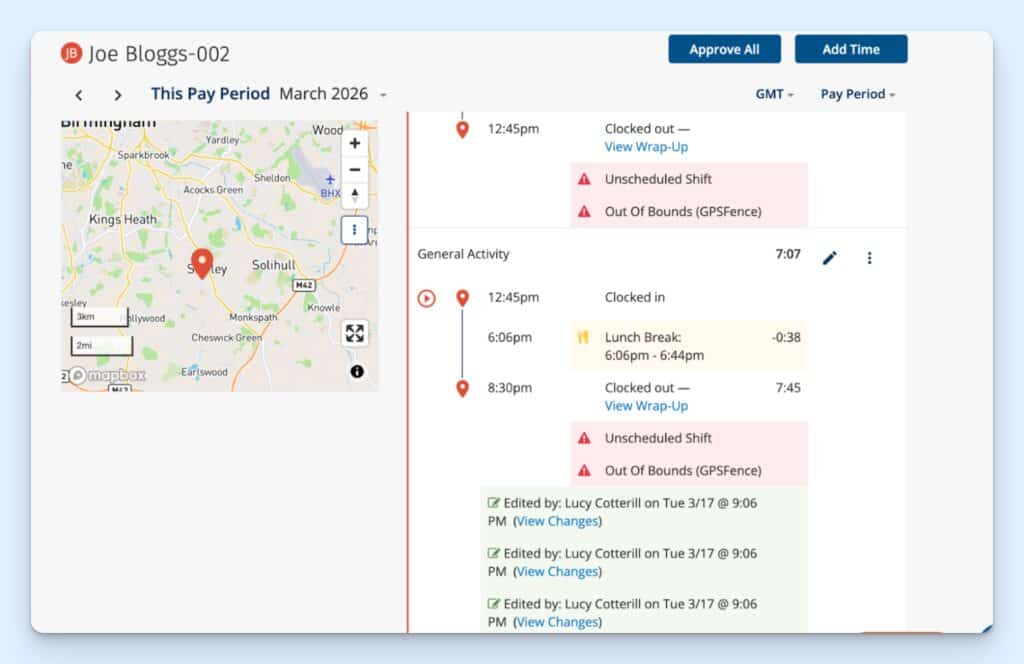Select the pencil edit icon for General Activity
This screenshot has height=664, width=1024.
(829, 257)
